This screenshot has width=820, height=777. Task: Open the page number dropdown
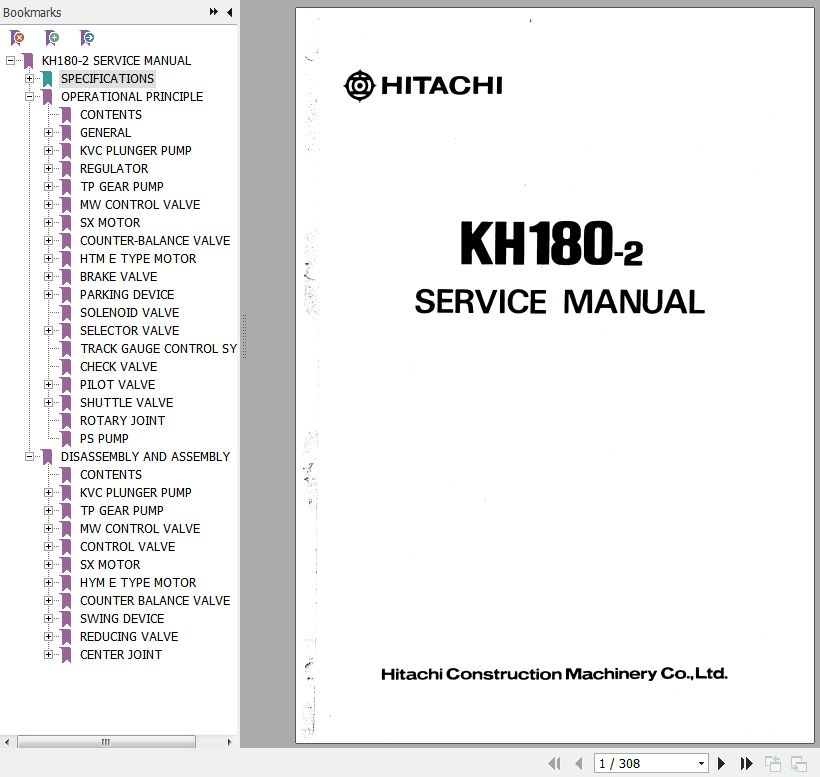pos(701,763)
